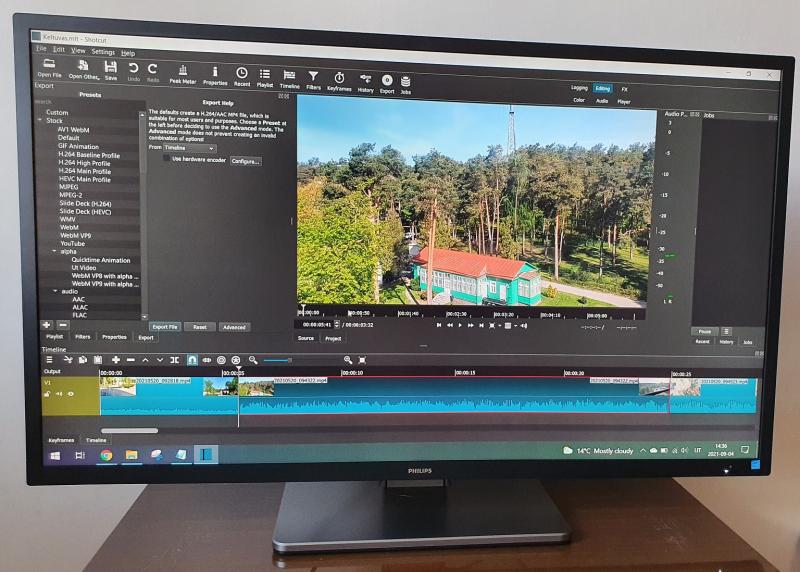Select the YouTube export preset
Viewport: 800px width, 572px height.
point(73,243)
